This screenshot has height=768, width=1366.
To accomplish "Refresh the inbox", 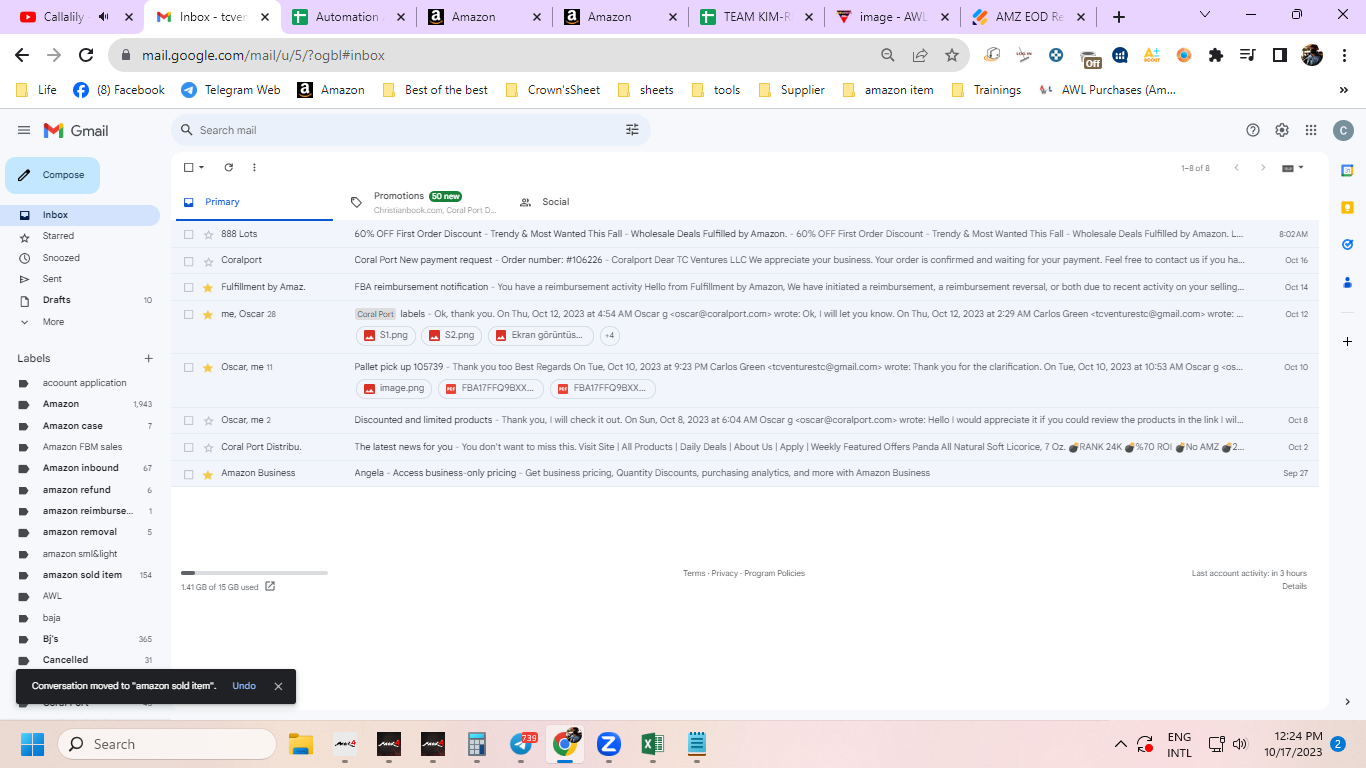I will (228, 167).
